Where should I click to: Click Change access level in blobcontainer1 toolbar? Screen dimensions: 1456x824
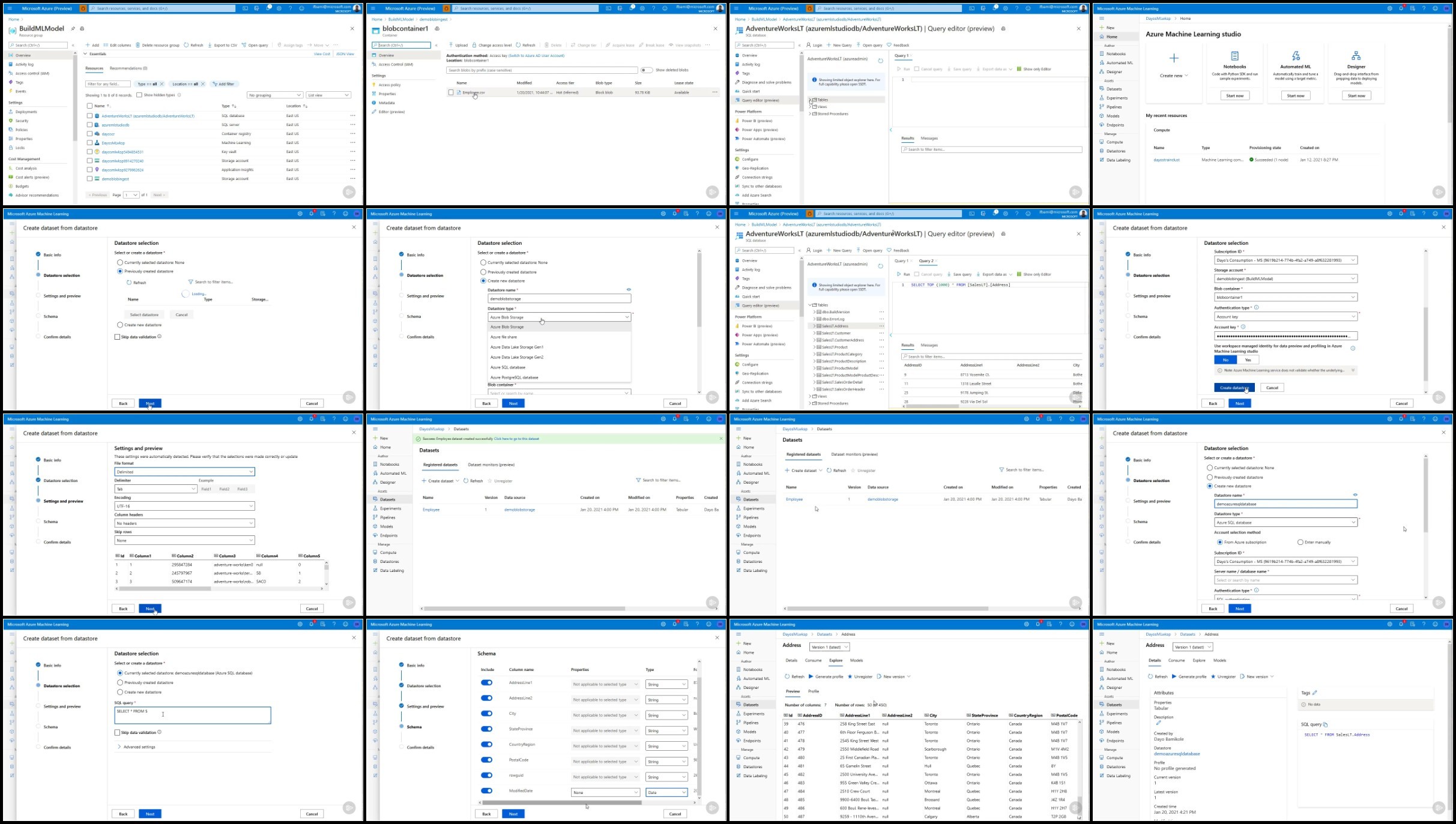[492, 45]
